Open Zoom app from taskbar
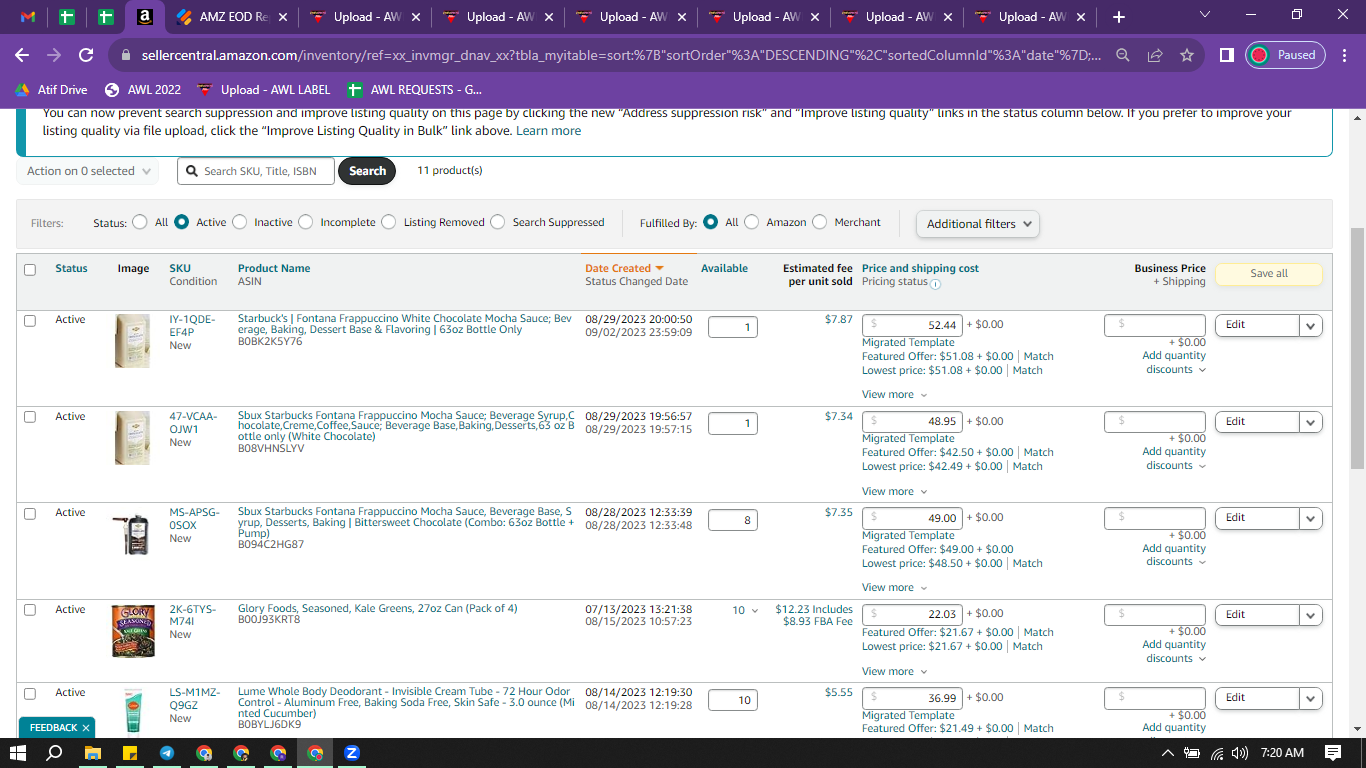The height and width of the screenshot is (768, 1366). coord(352,753)
